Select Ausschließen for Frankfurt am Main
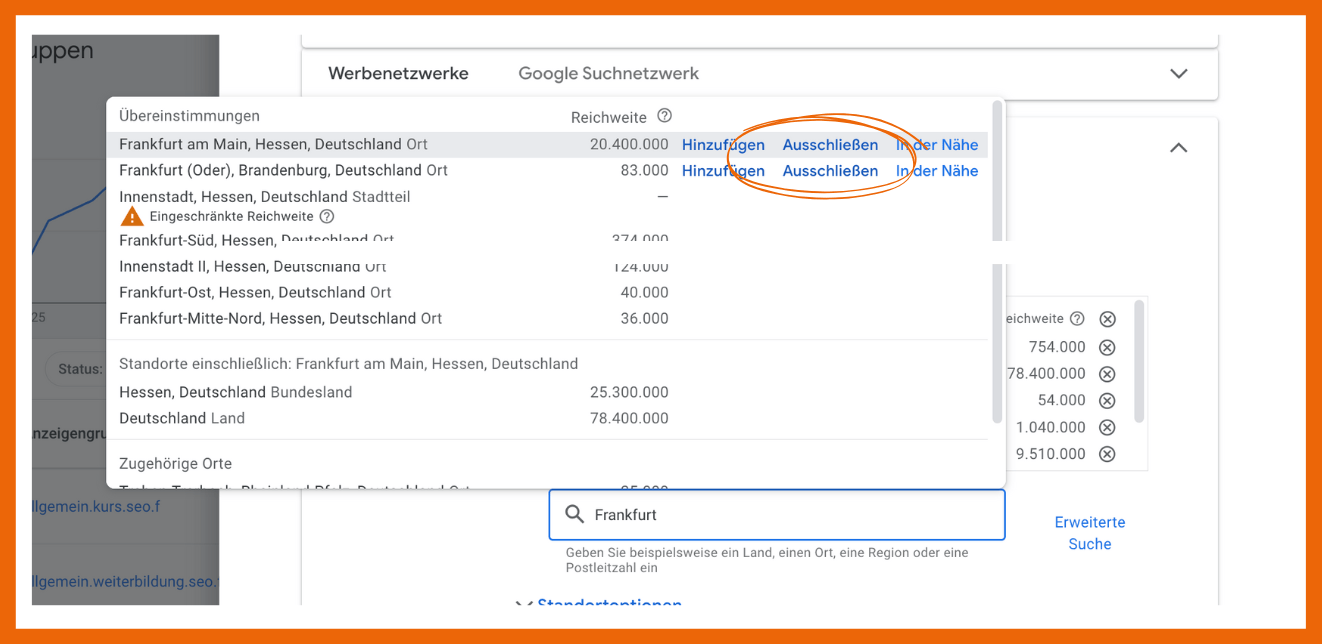The height and width of the screenshot is (644, 1322). (x=830, y=144)
